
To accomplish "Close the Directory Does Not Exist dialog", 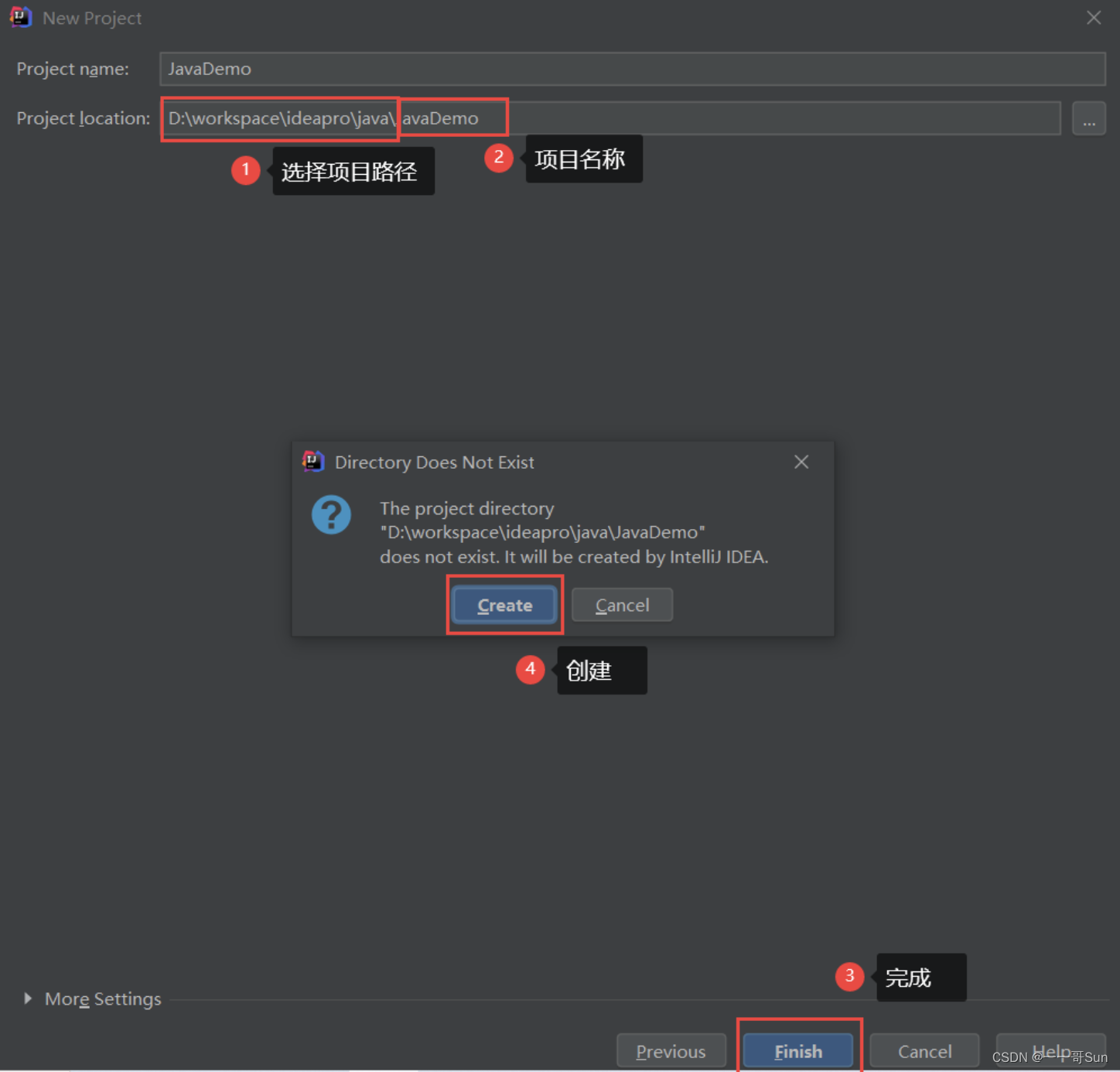I will pyautogui.click(x=801, y=462).
